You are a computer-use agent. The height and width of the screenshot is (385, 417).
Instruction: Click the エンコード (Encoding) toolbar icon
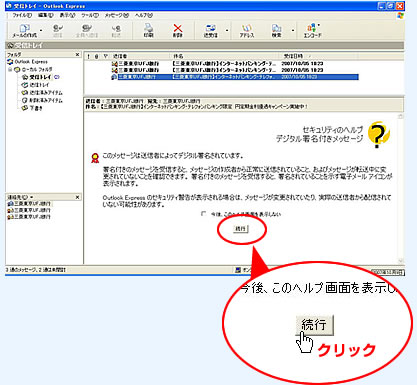point(312,30)
